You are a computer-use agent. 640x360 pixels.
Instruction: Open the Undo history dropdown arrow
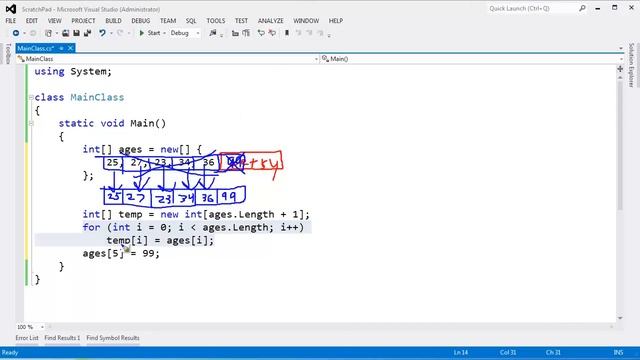(x=111, y=33)
